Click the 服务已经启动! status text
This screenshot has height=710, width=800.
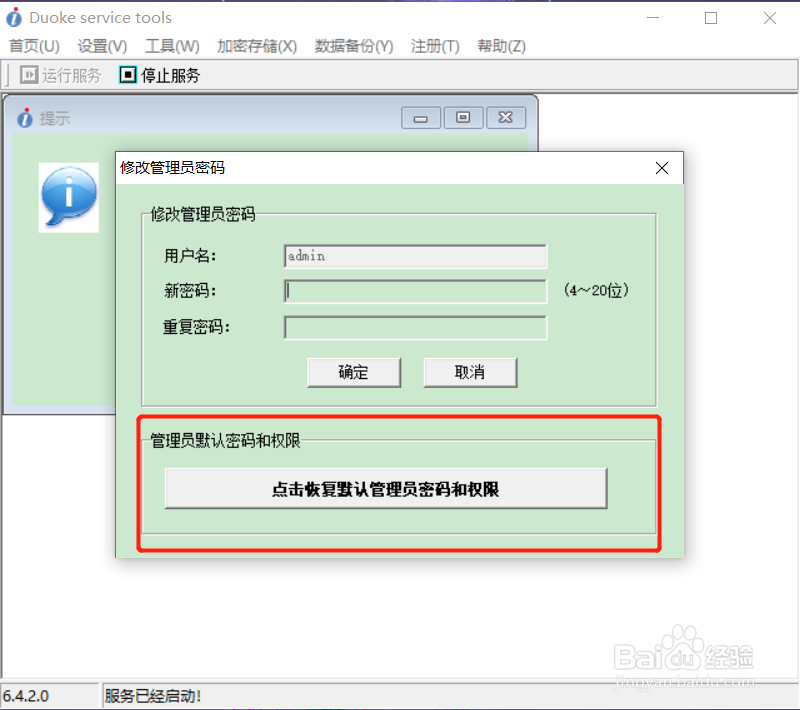(x=153, y=696)
